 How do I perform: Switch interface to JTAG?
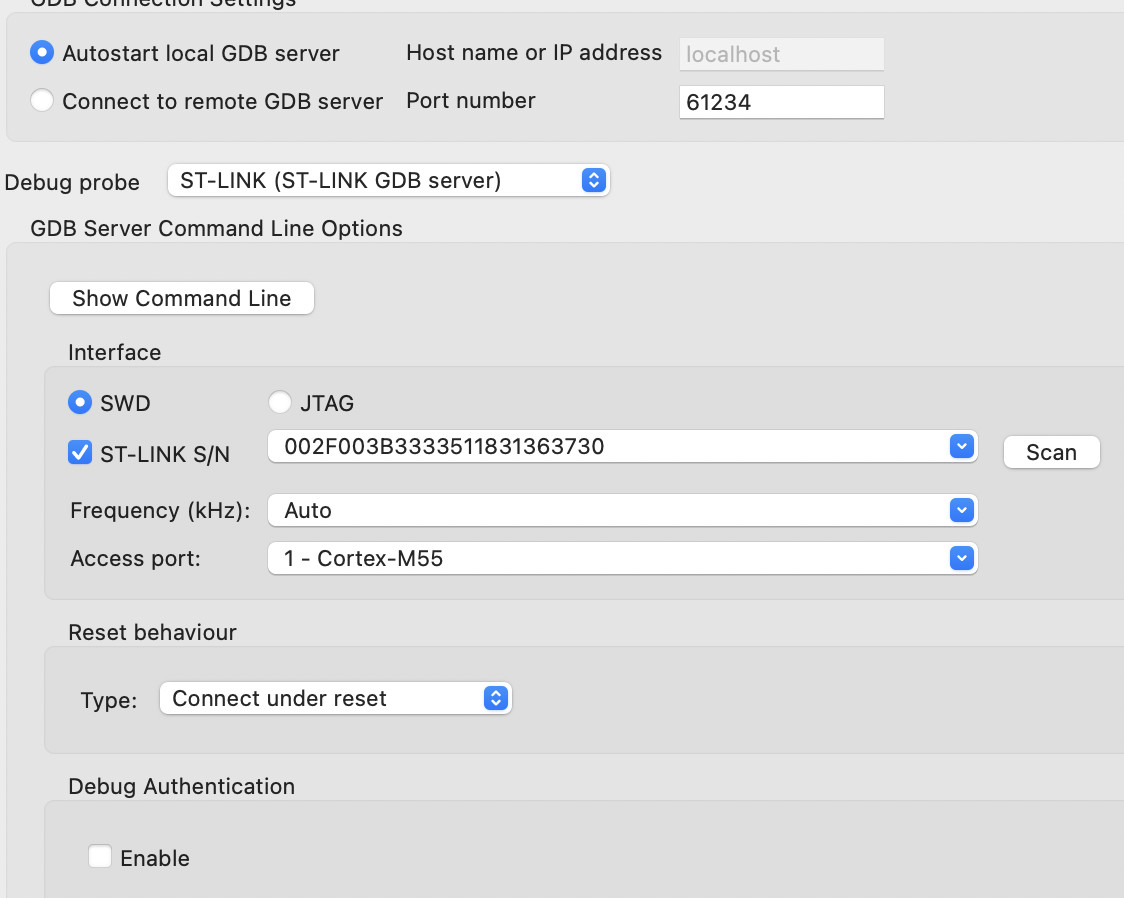tap(280, 403)
